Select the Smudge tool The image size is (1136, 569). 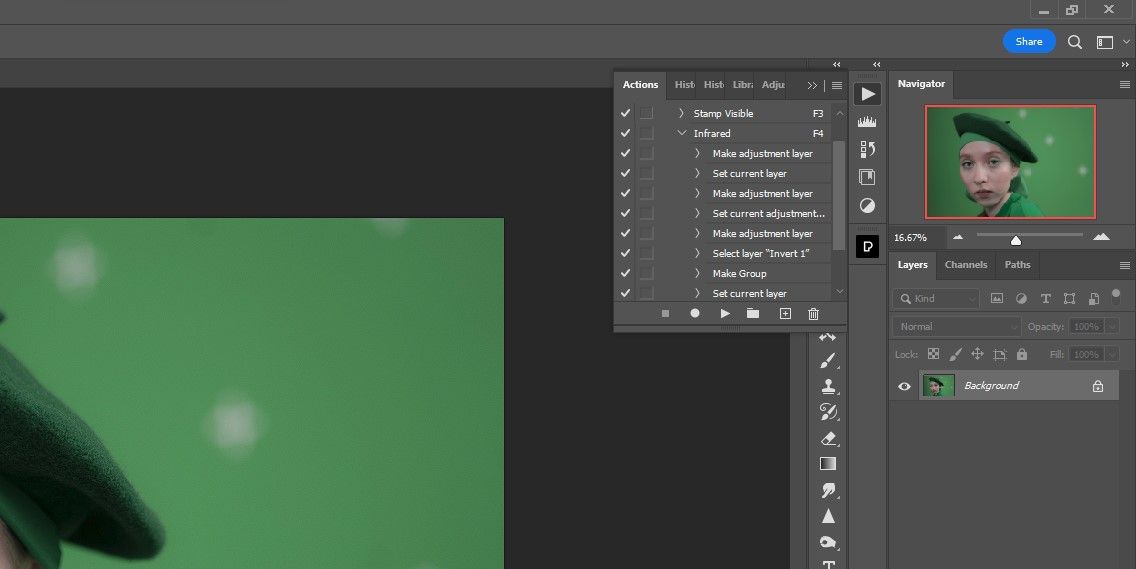pyautogui.click(x=828, y=490)
